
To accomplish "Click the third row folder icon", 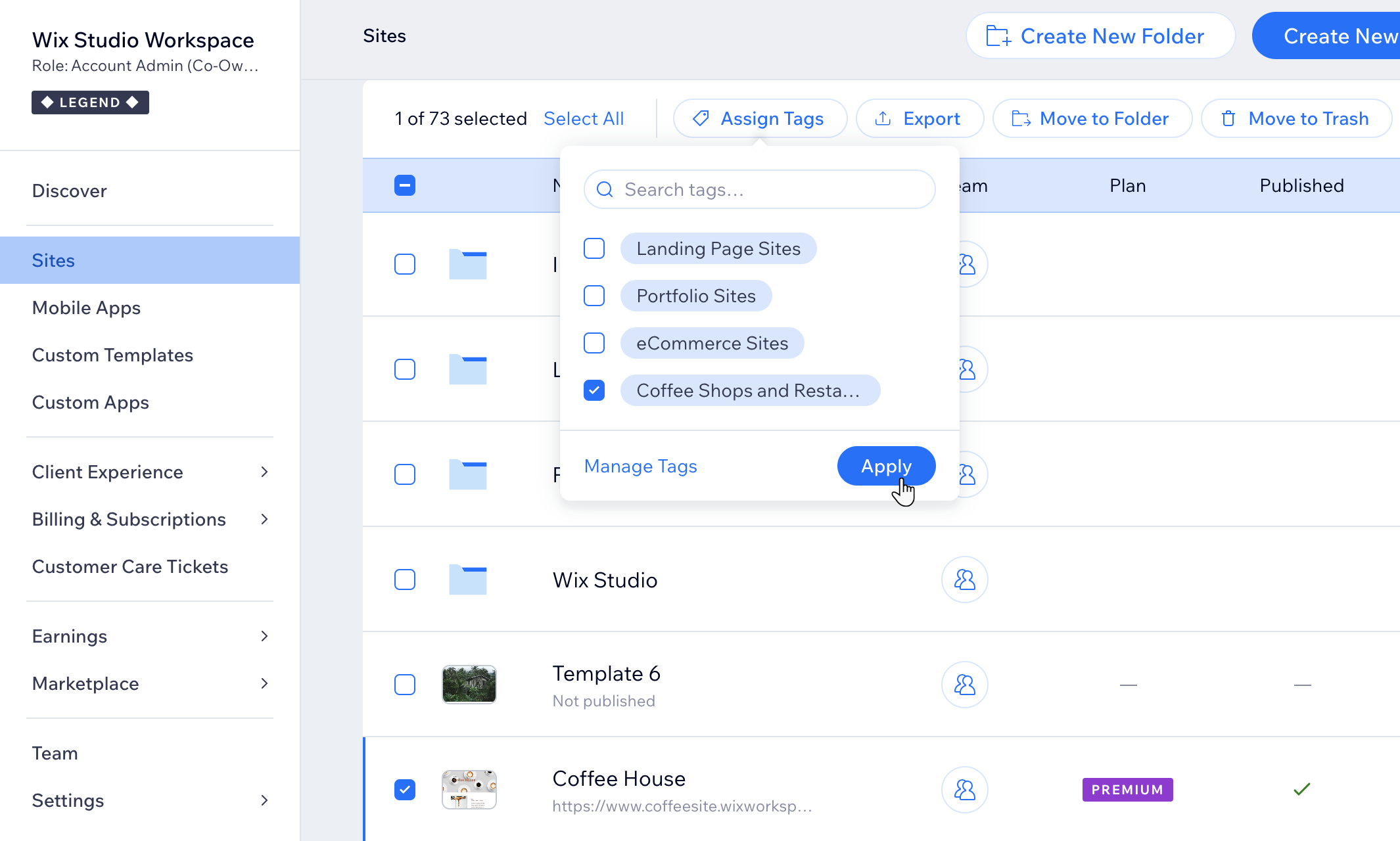I will tap(468, 474).
